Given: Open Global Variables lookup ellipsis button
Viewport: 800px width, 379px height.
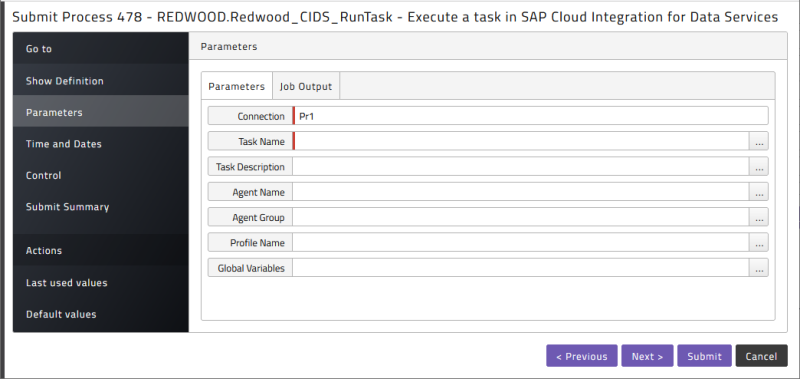Looking at the screenshot, I should pos(759,268).
